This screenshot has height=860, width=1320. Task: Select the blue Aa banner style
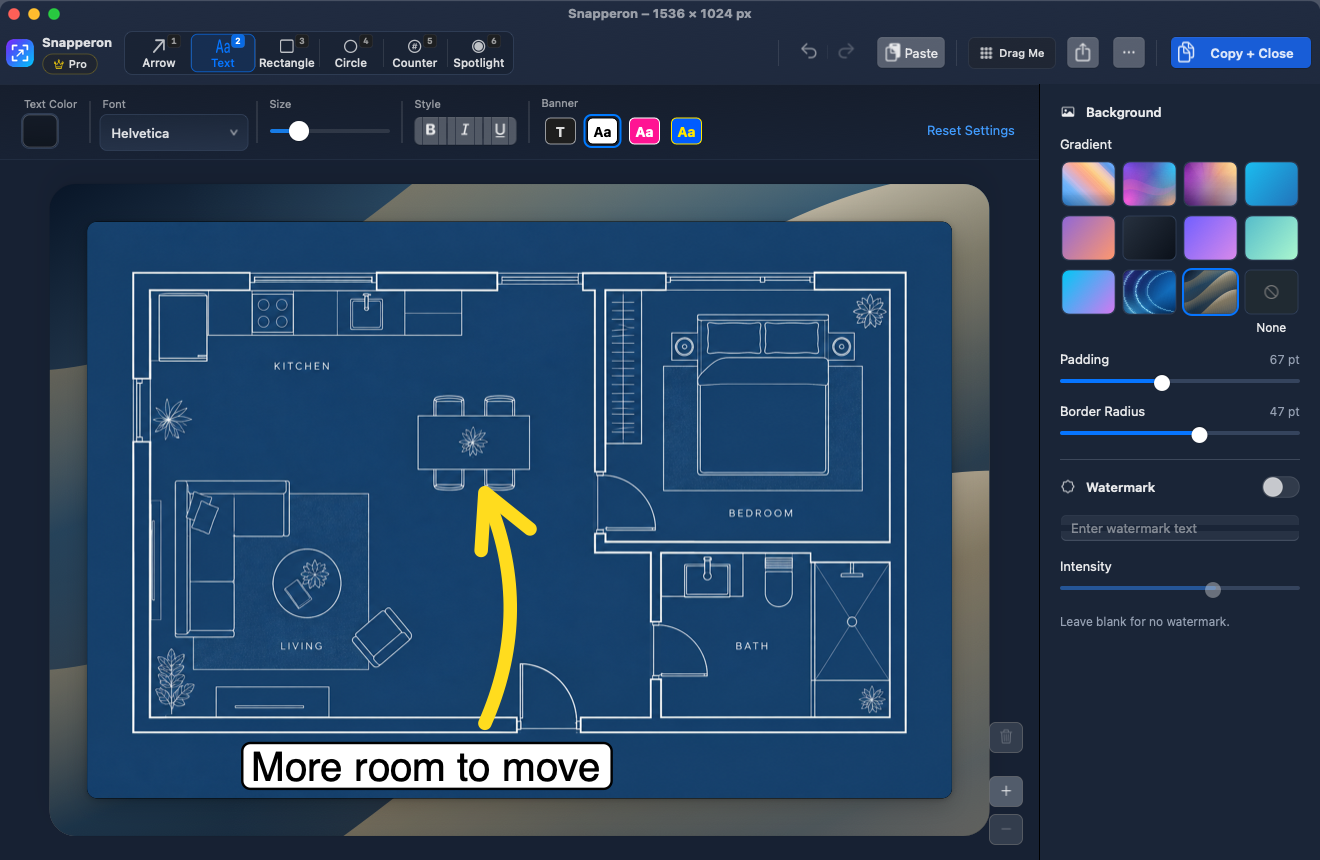(x=686, y=131)
